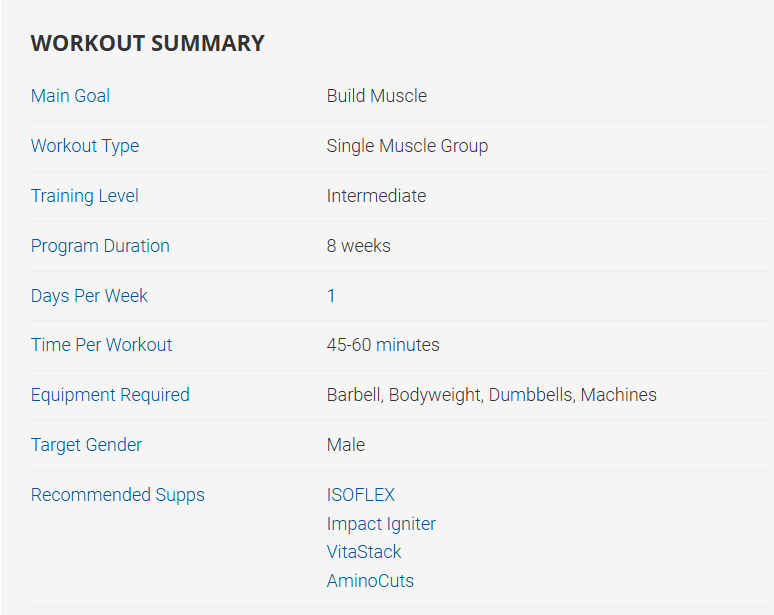Select the Intermediate training level value
The height and width of the screenshot is (615, 774).
click(376, 196)
